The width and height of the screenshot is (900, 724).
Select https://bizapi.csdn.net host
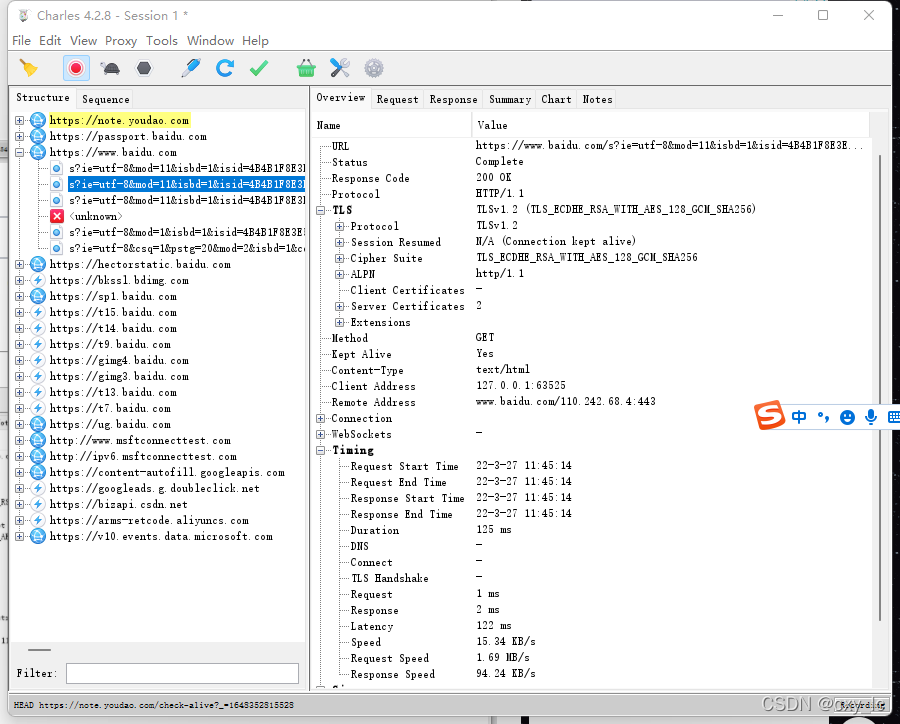[119, 505]
